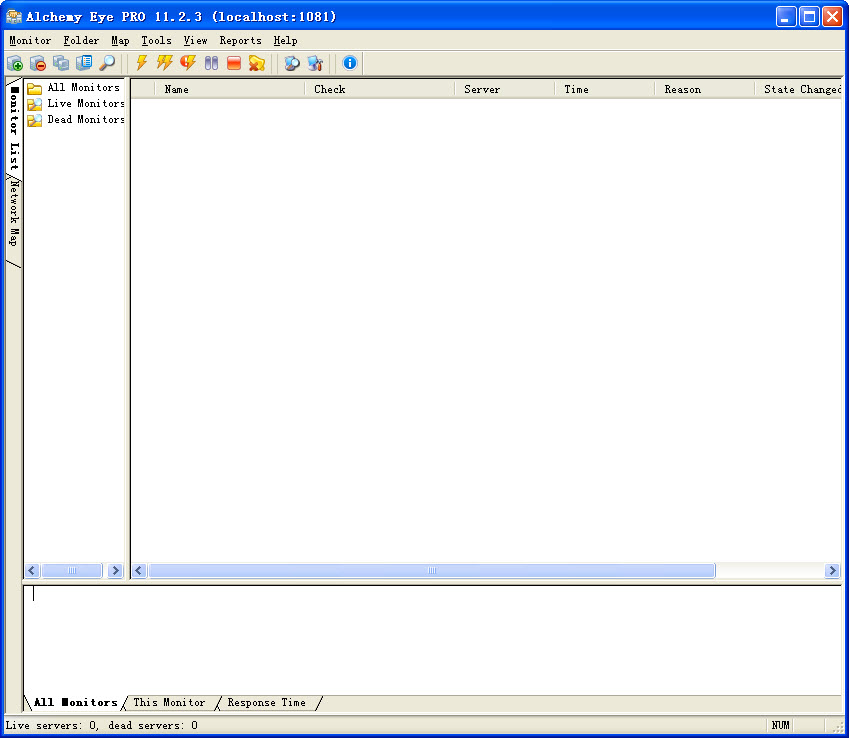Click the double lightning bolt check-all icon
Screen dimensions: 849x738
[165, 63]
